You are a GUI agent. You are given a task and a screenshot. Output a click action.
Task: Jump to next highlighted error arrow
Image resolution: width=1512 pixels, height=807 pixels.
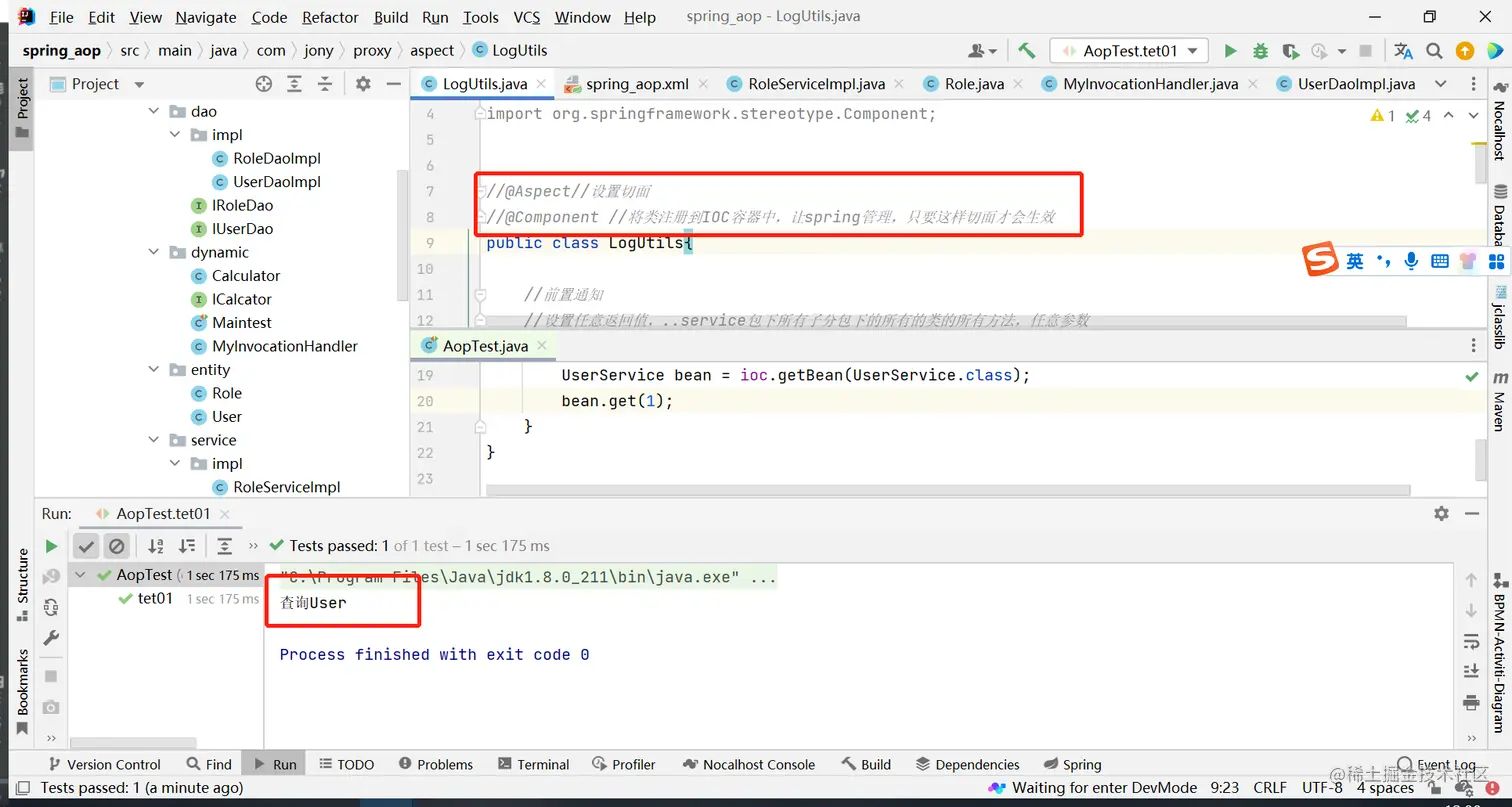(1473, 116)
